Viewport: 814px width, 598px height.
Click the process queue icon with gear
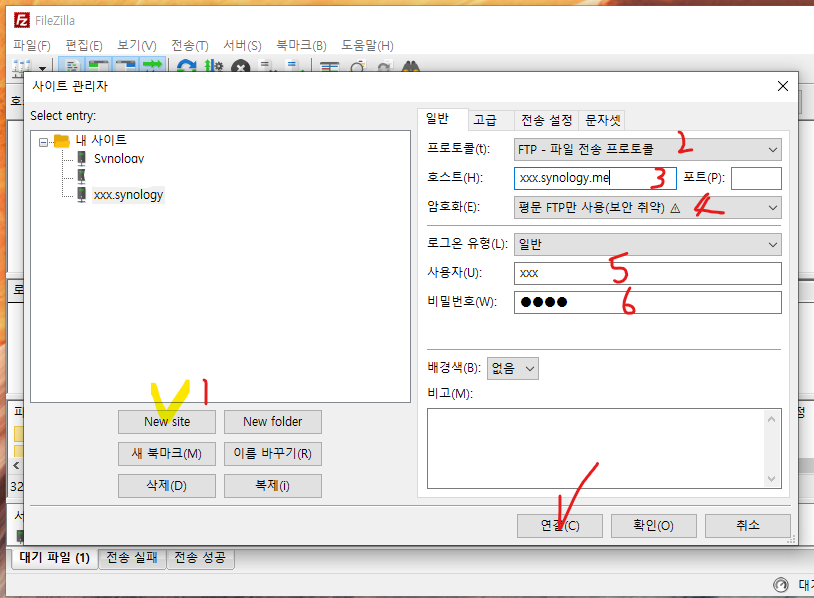tap(213, 66)
